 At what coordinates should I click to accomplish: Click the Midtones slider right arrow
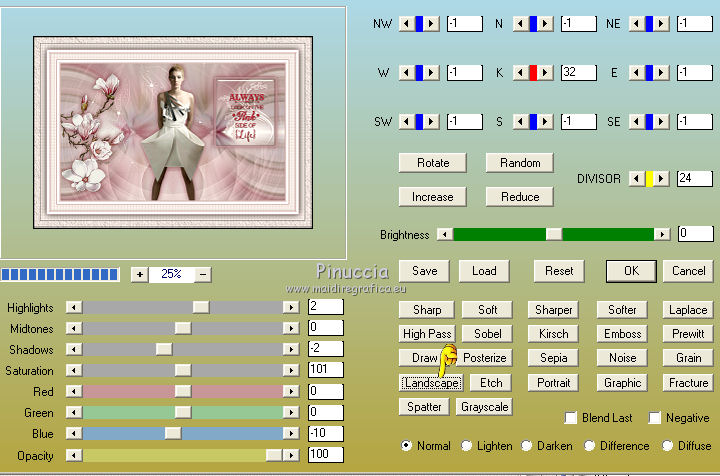click(291, 328)
